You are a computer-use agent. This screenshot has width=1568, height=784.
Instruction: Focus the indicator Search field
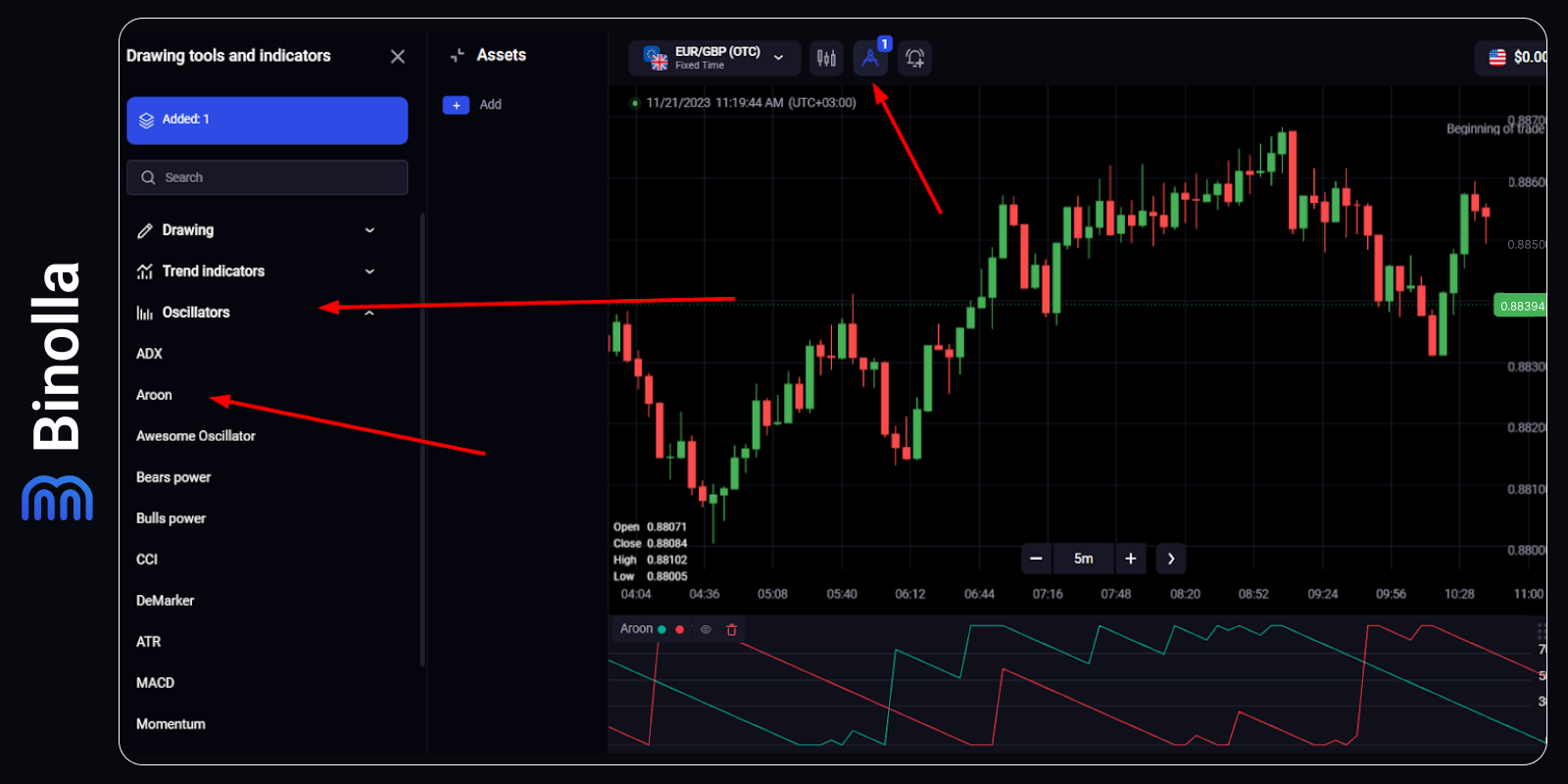tap(267, 177)
